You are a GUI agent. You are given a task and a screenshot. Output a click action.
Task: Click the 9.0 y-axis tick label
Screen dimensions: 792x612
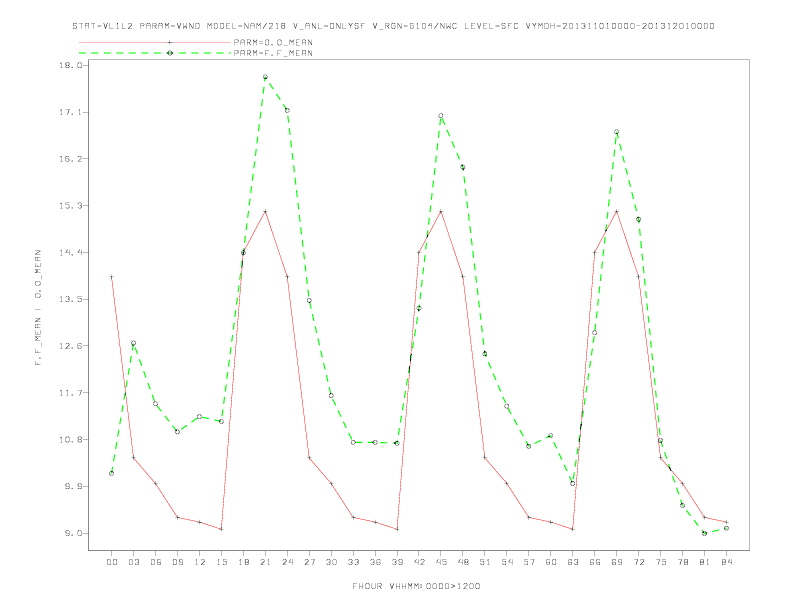tap(73, 533)
